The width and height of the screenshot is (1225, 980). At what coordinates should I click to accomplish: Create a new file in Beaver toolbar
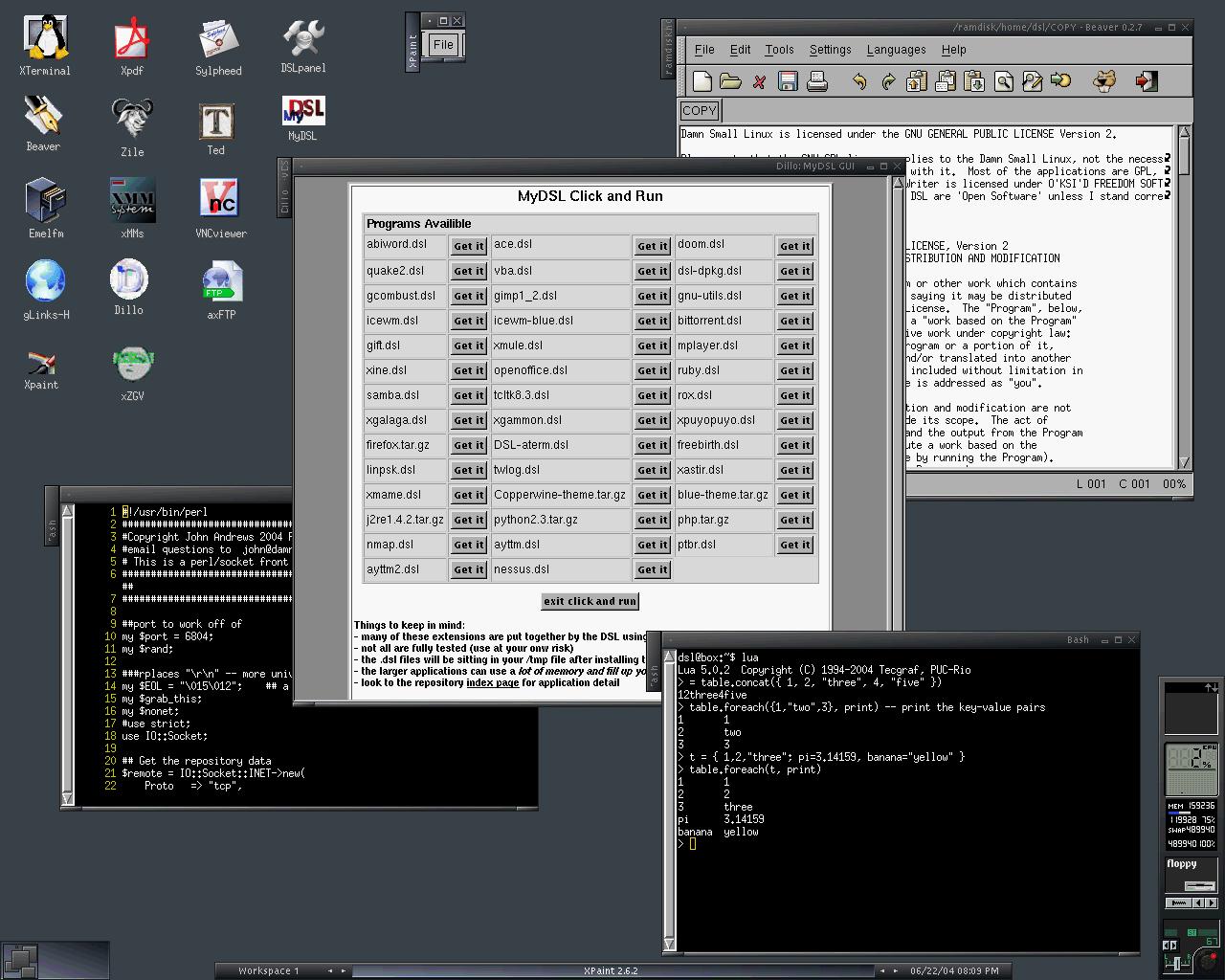point(702,81)
